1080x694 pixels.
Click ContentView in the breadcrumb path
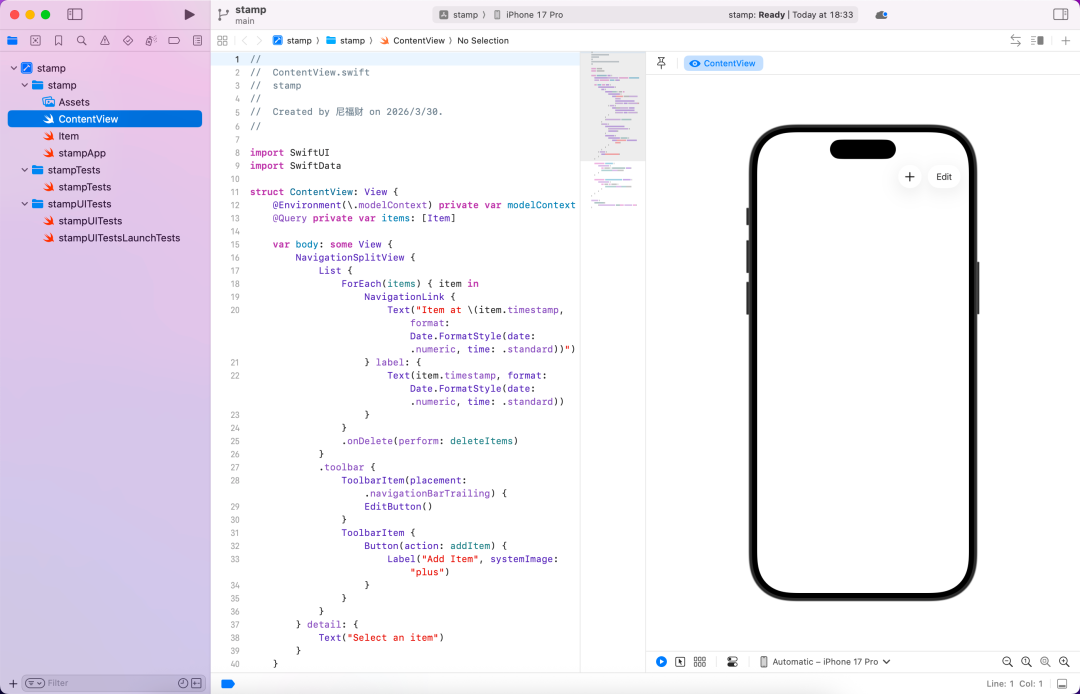pos(418,41)
